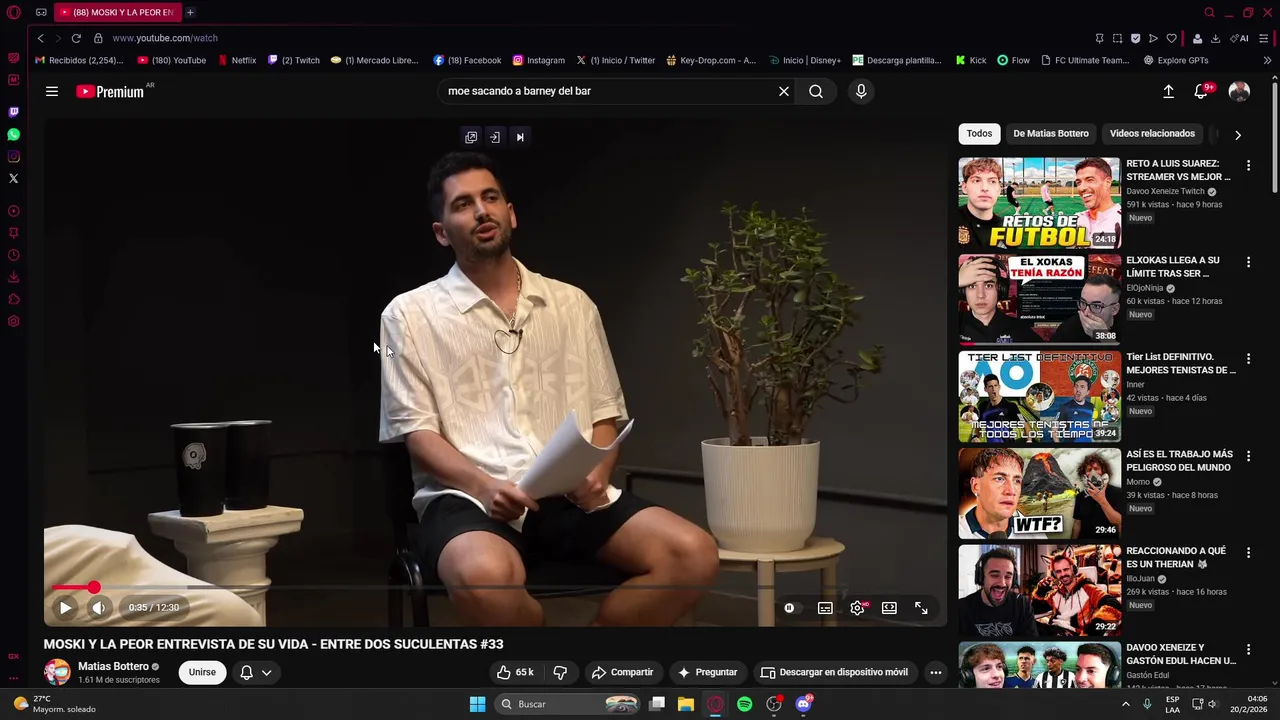Like the video with 65 k
The image size is (1280, 720).
[515, 672]
